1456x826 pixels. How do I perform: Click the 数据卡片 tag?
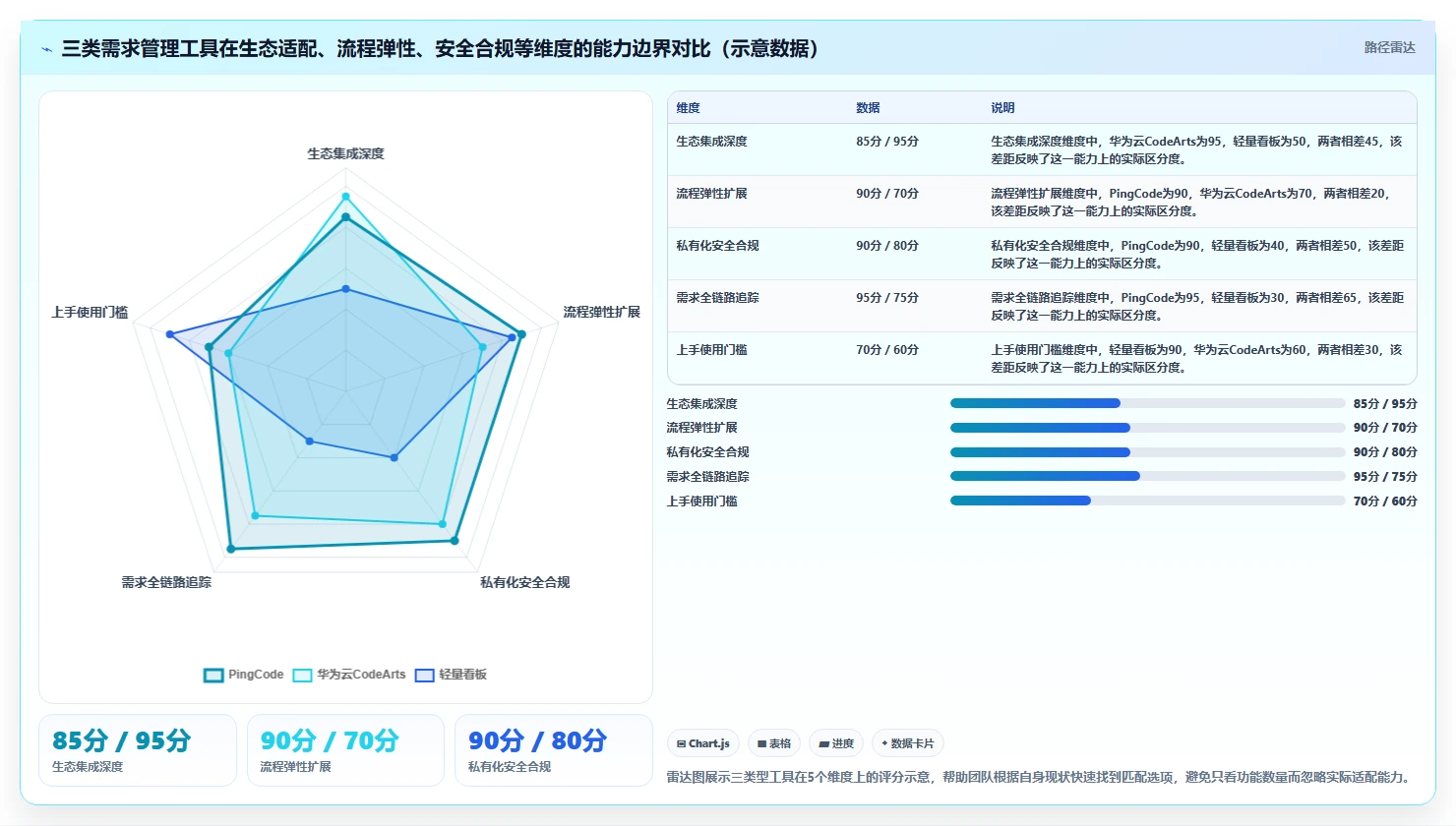pyautogui.click(x=907, y=743)
